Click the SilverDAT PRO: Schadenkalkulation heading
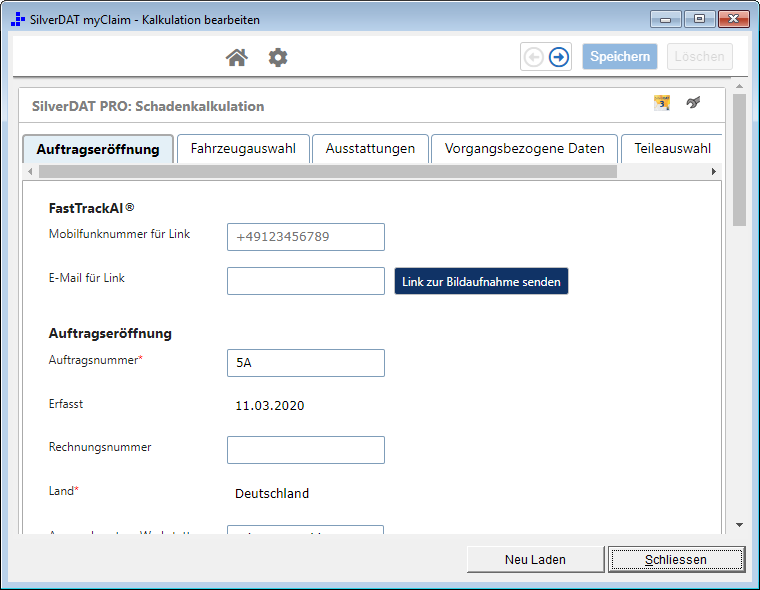 coord(148,106)
